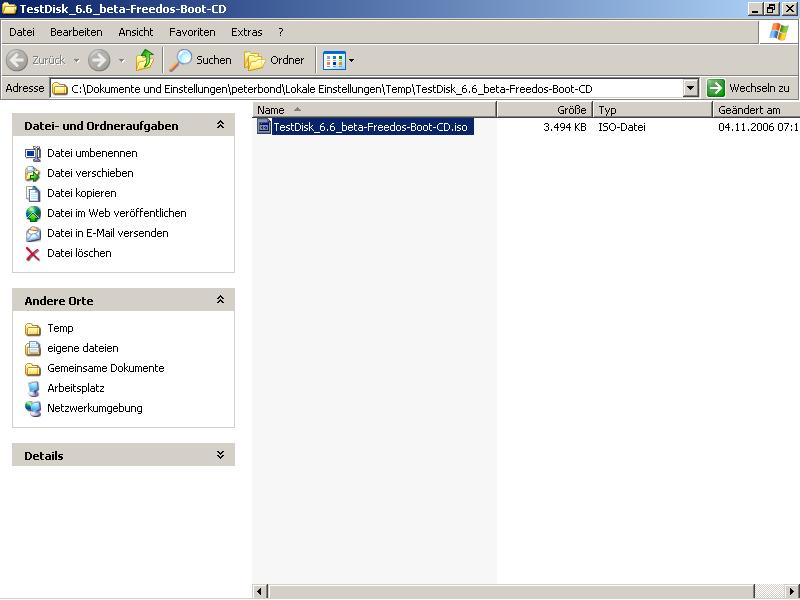Screen dimensions: 800x600
Task: Open eigene dateien link
Action: coord(83,348)
